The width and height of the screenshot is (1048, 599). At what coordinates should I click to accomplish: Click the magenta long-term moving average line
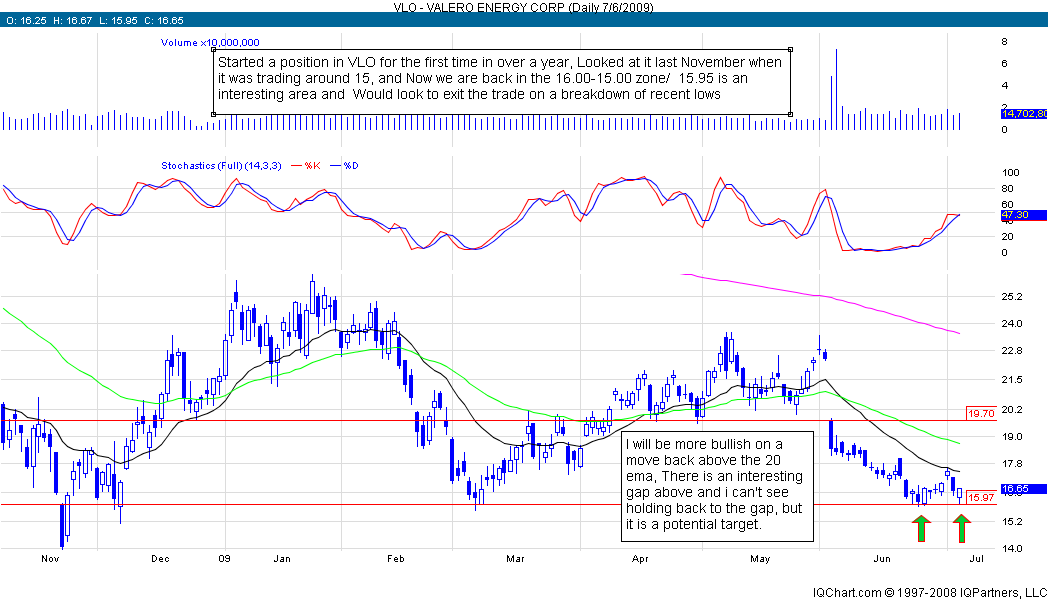point(821,295)
